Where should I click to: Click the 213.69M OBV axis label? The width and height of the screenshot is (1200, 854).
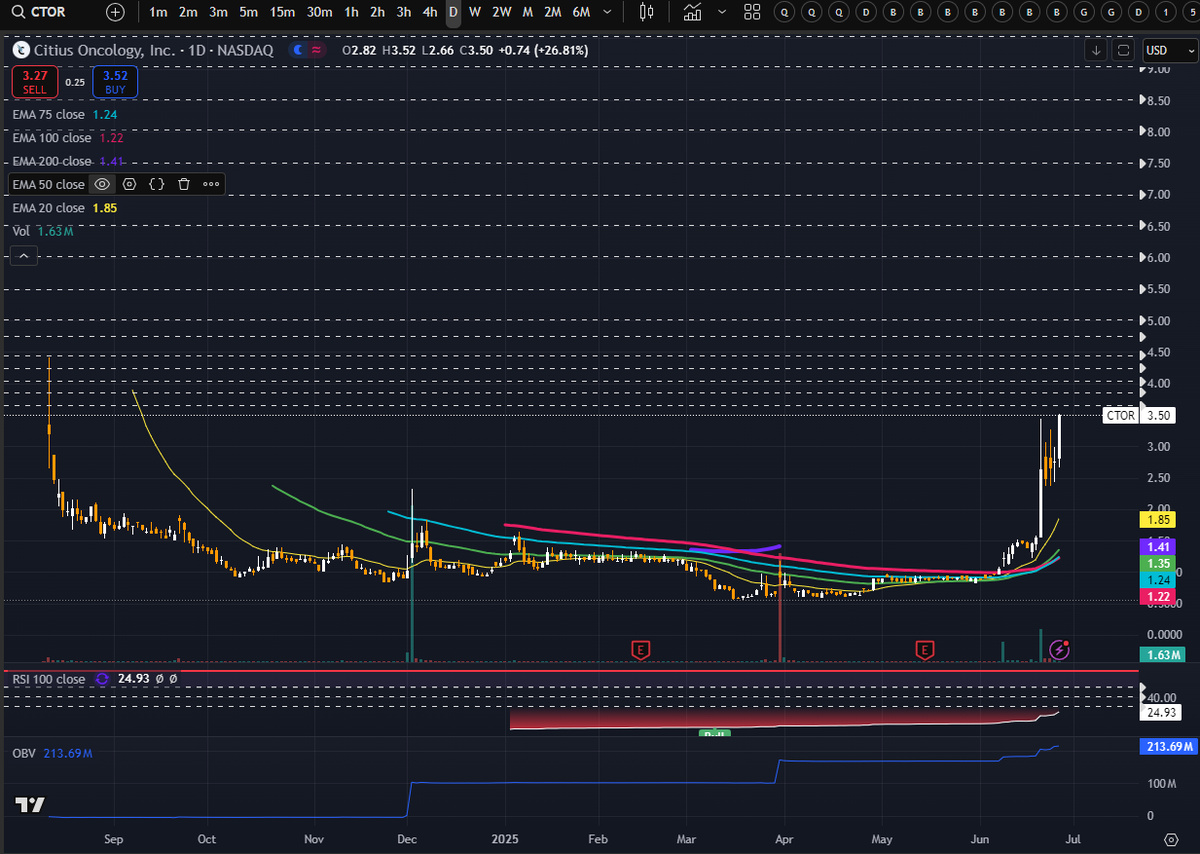[1167, 747]
